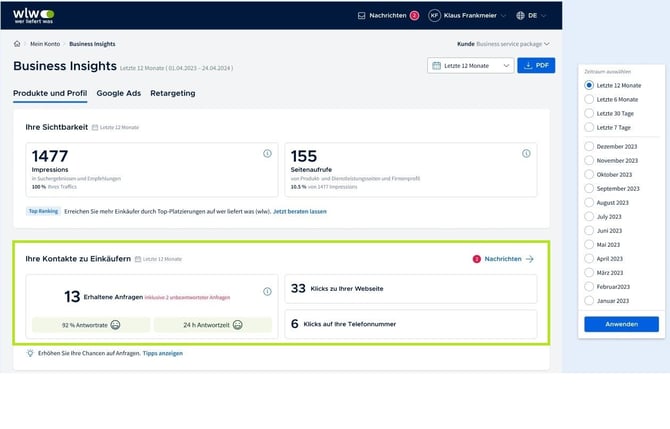Click red badge in contacts section Nachrichten
The image size is (670, 429).
click(476, 259)
